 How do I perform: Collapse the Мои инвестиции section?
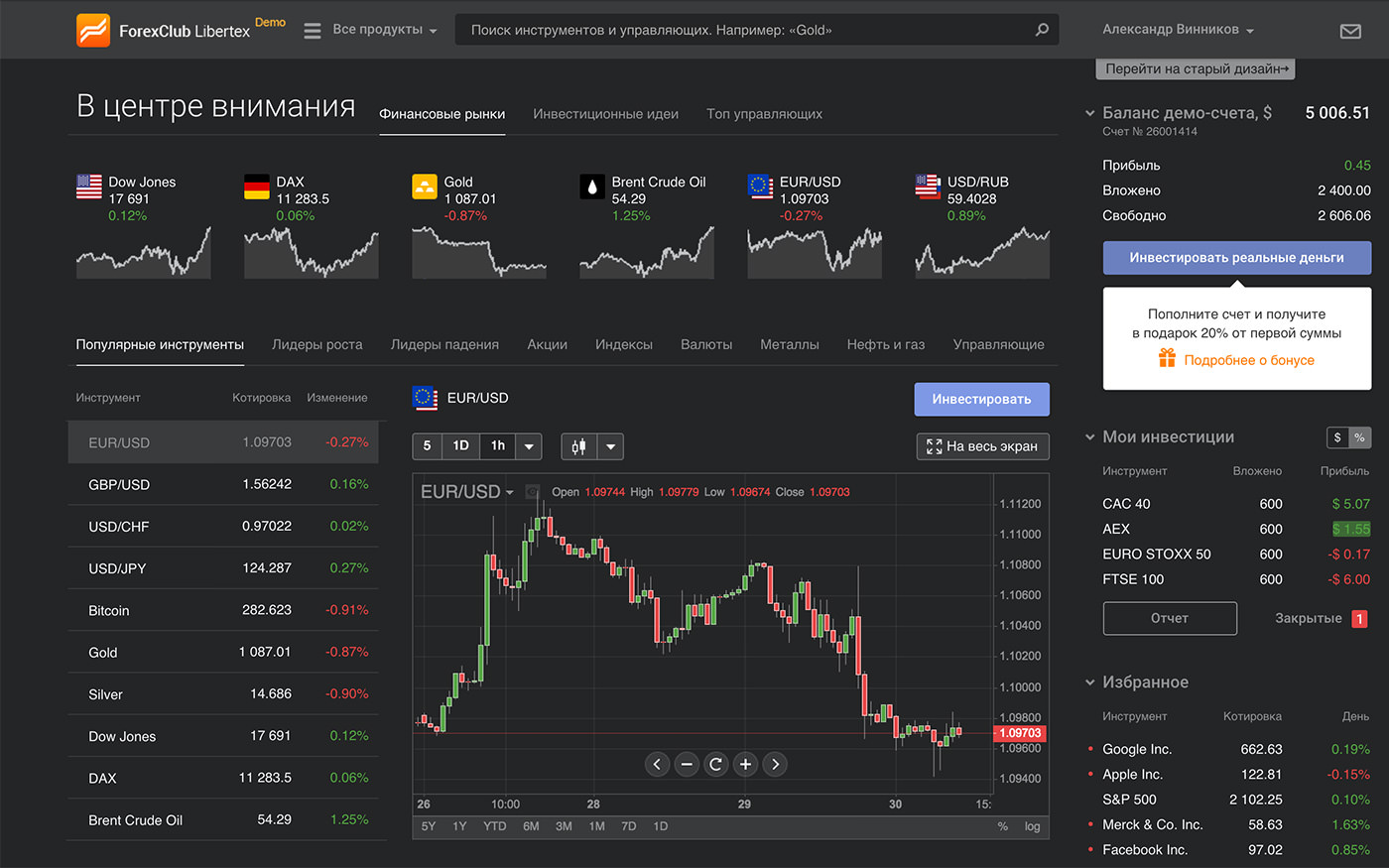(1090, 437)
